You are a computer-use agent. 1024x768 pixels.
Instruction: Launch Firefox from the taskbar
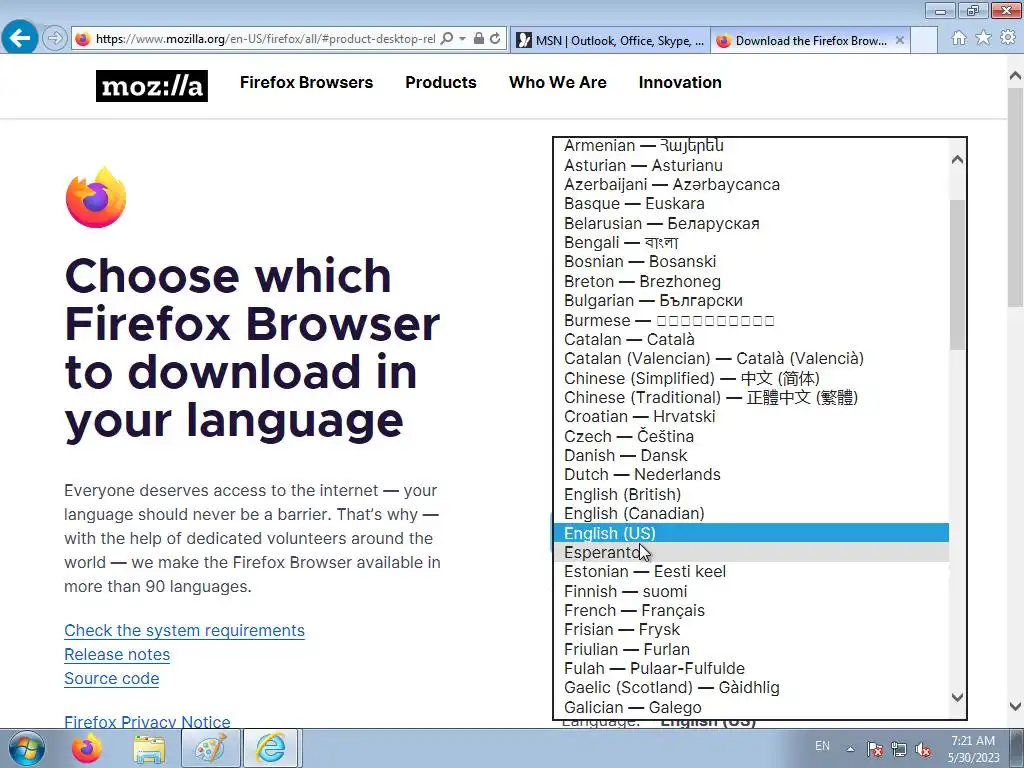click(86, 748)
